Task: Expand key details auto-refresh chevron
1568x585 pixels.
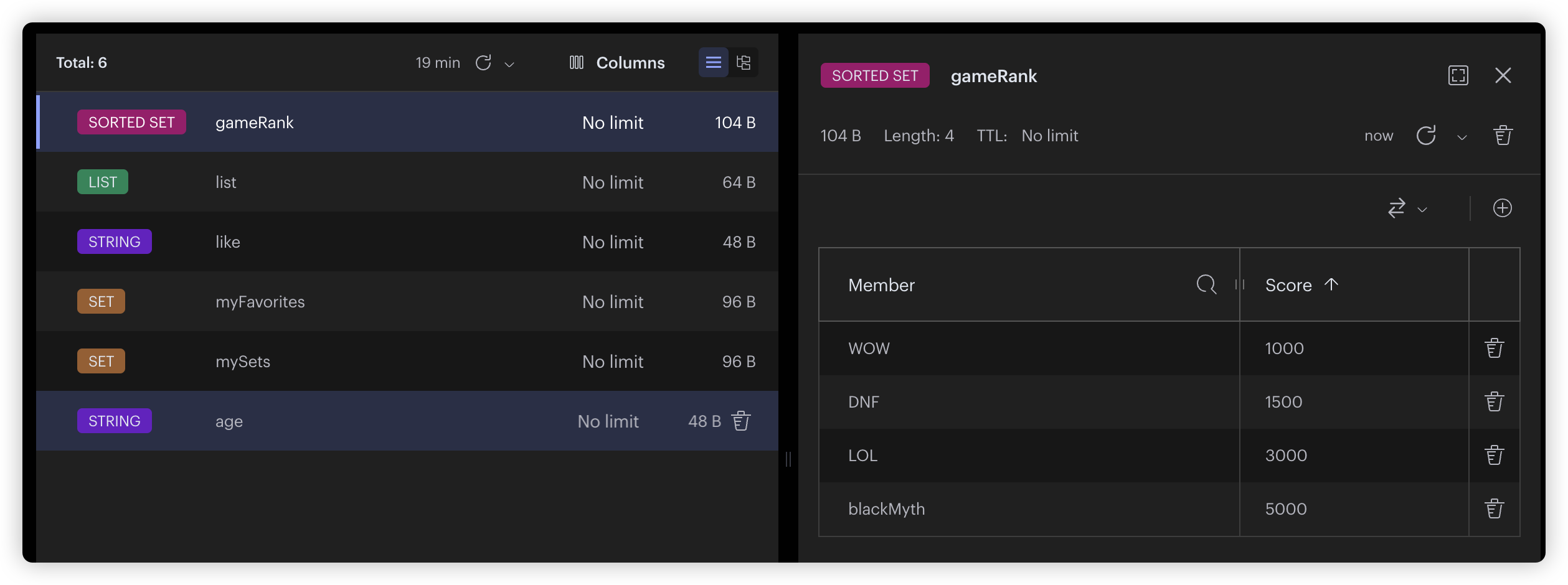Action: pos(1462,138)
